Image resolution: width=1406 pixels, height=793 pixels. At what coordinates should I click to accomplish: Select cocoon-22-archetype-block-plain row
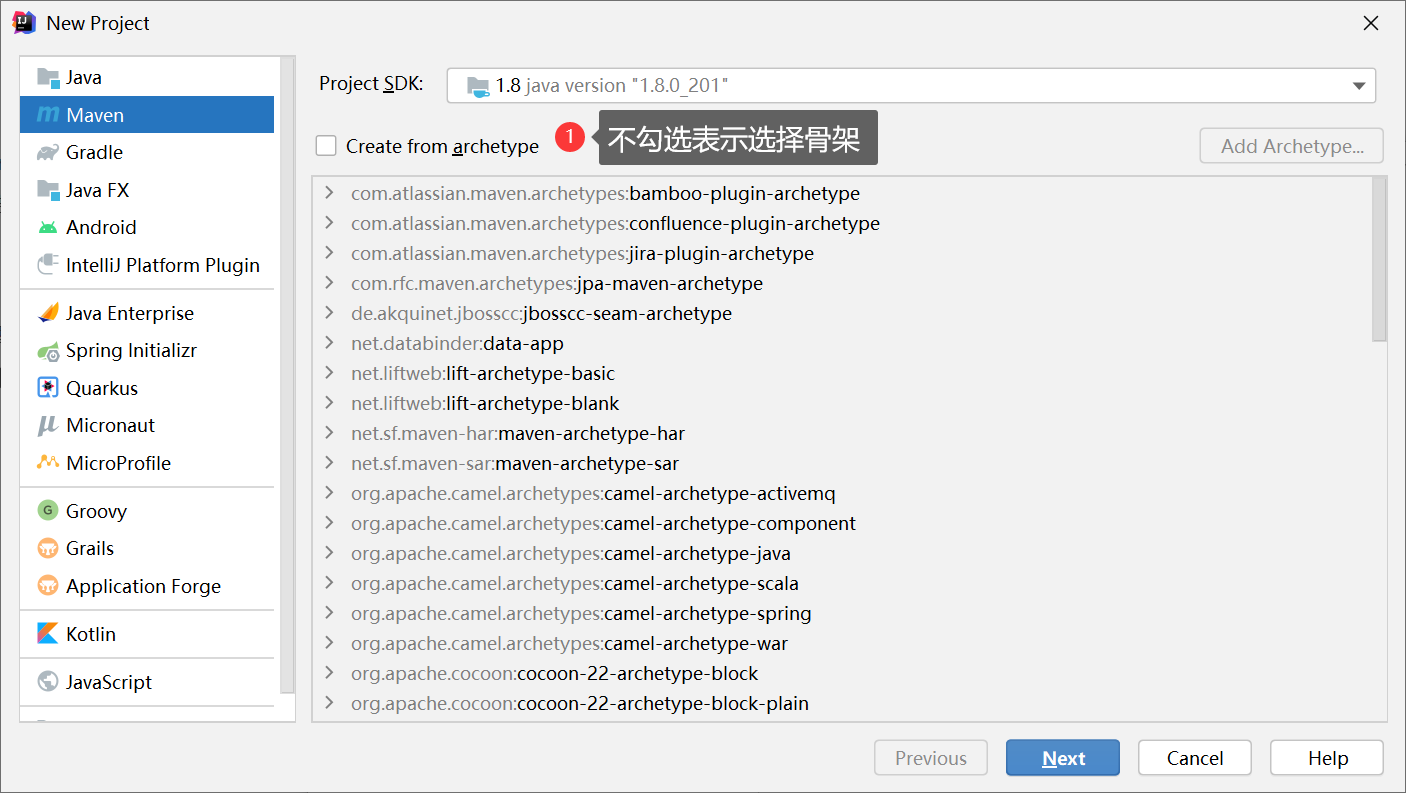pyautogui.click(x=842, y=703)
